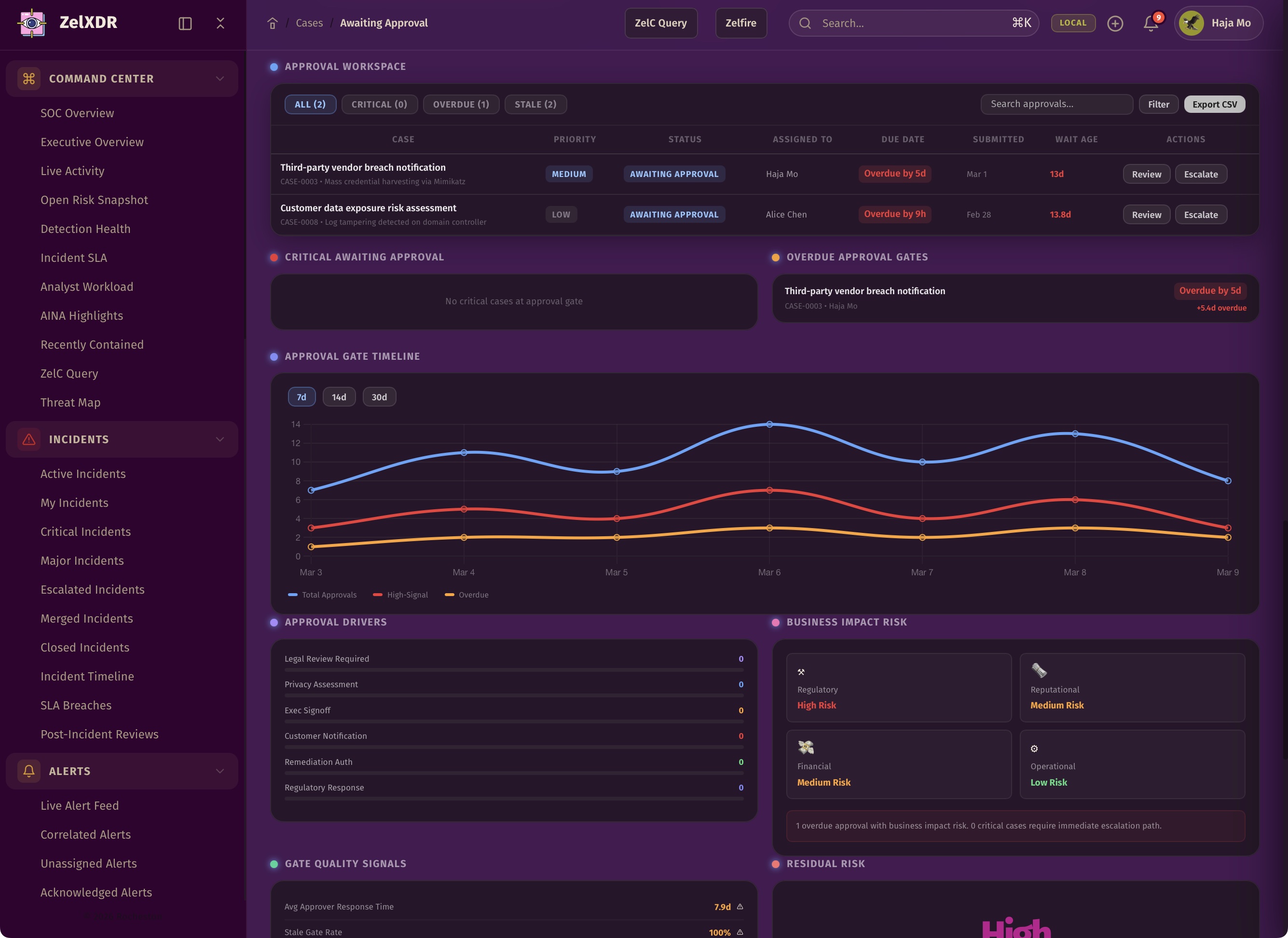Collapse the Alerts section chevron
The width and height of the screenshot is (1288, 938).
coord(220,771)
